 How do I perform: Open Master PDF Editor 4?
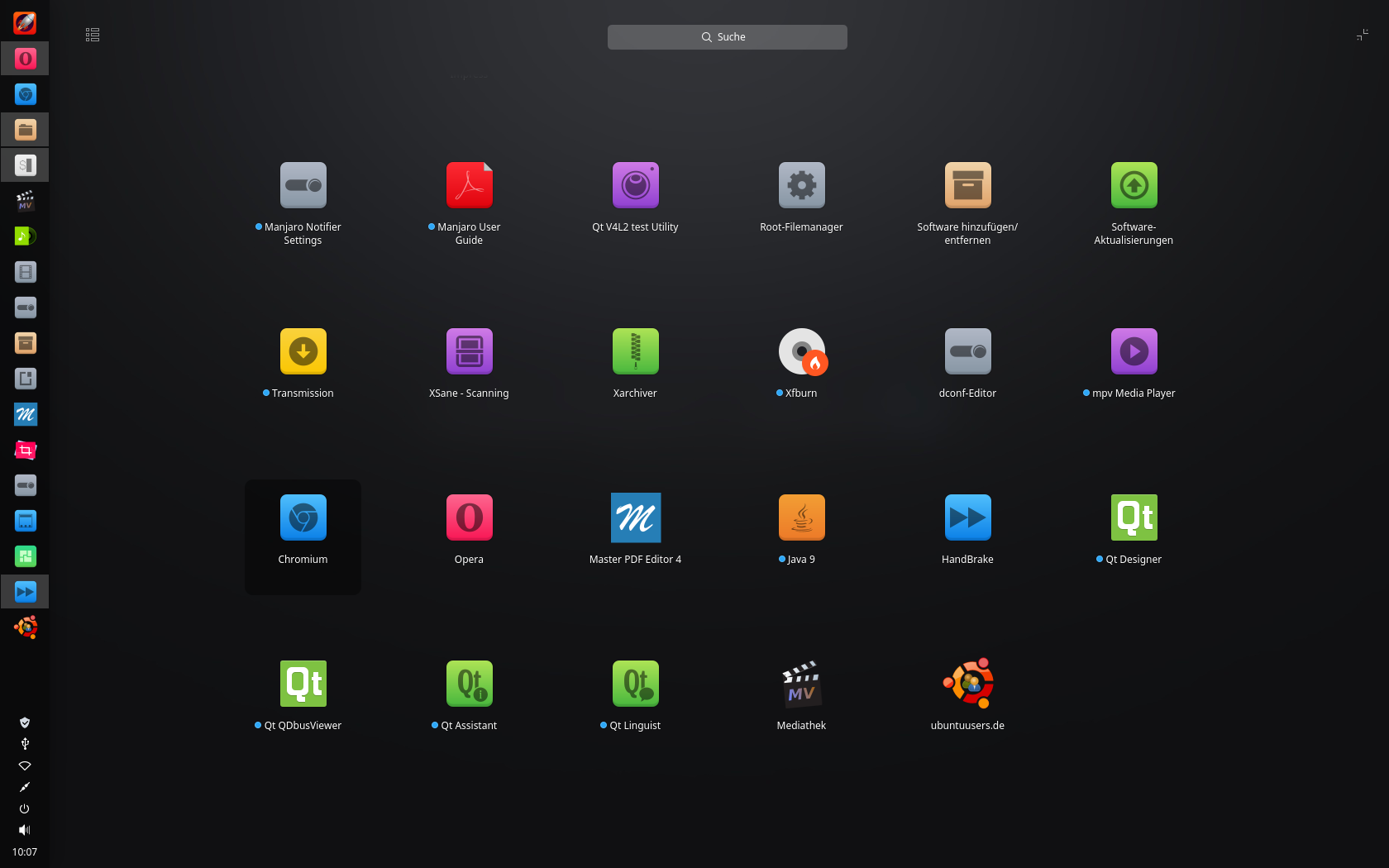click(x=635, y=518)
